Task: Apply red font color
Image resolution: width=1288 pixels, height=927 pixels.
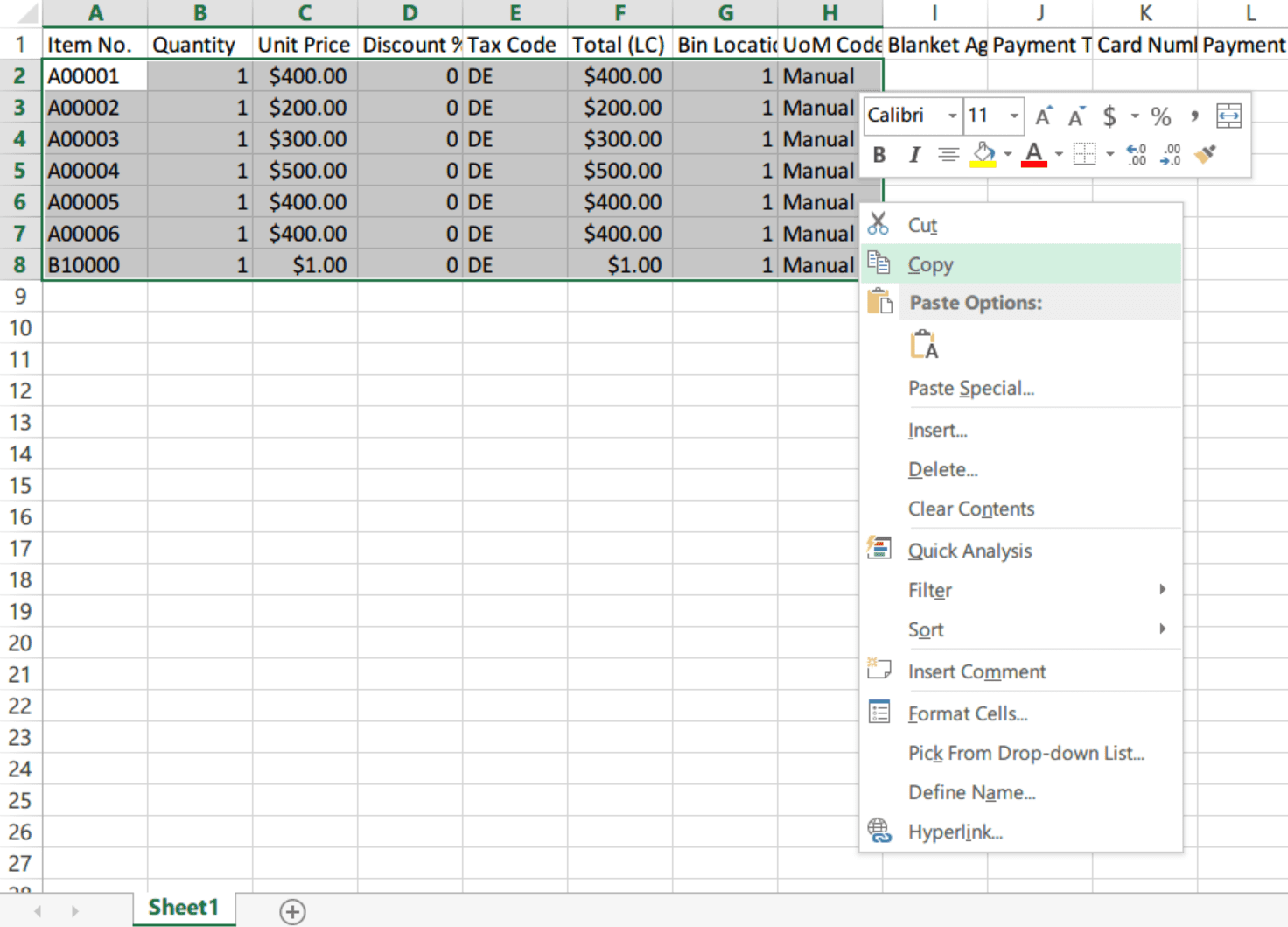Action: (1034, 155)
